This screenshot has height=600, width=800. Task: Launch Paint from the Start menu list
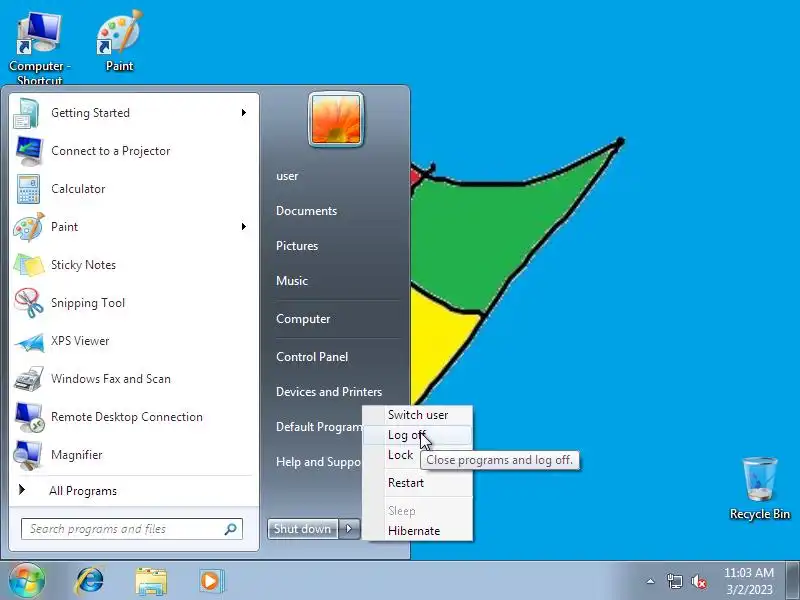tap(134, 227)
